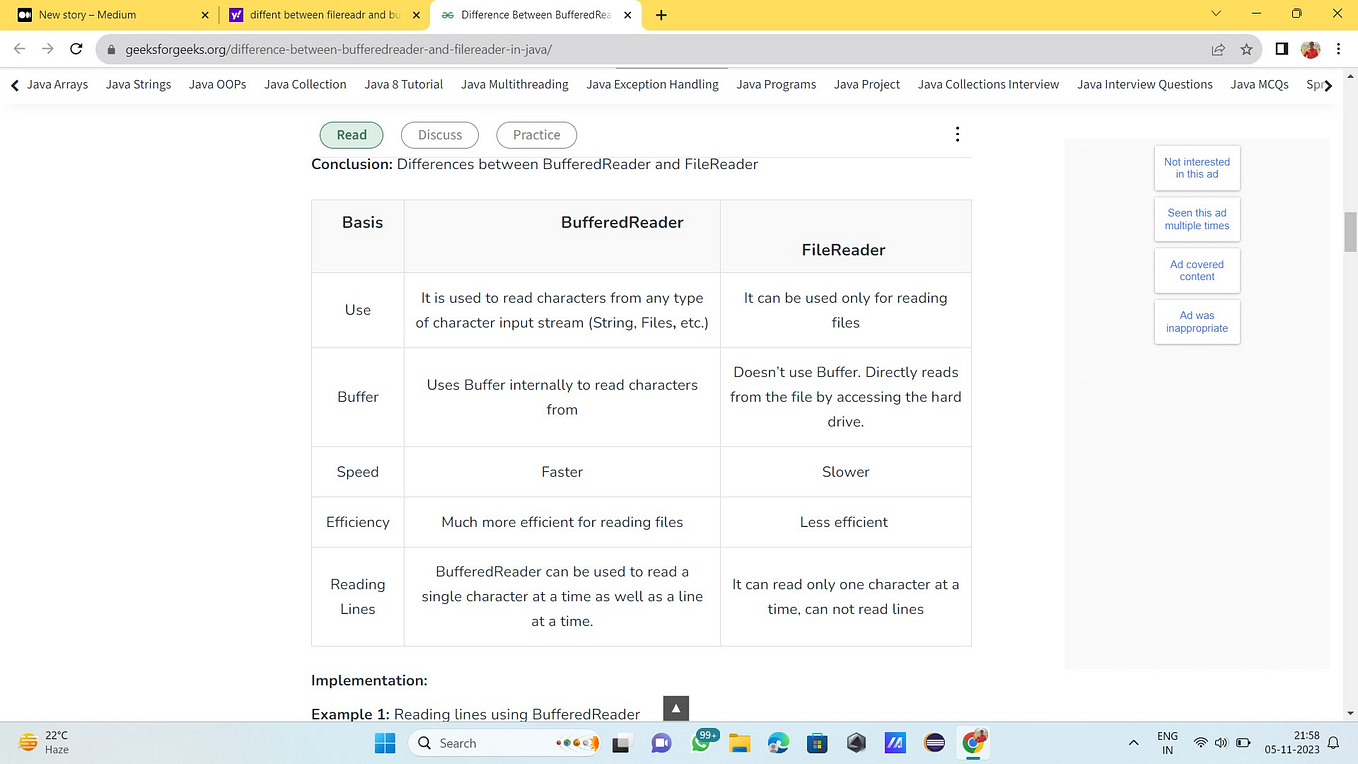Click the share page icon in address bar
The width and height of the screenshot is (1358, 764).
(1218, 49)
